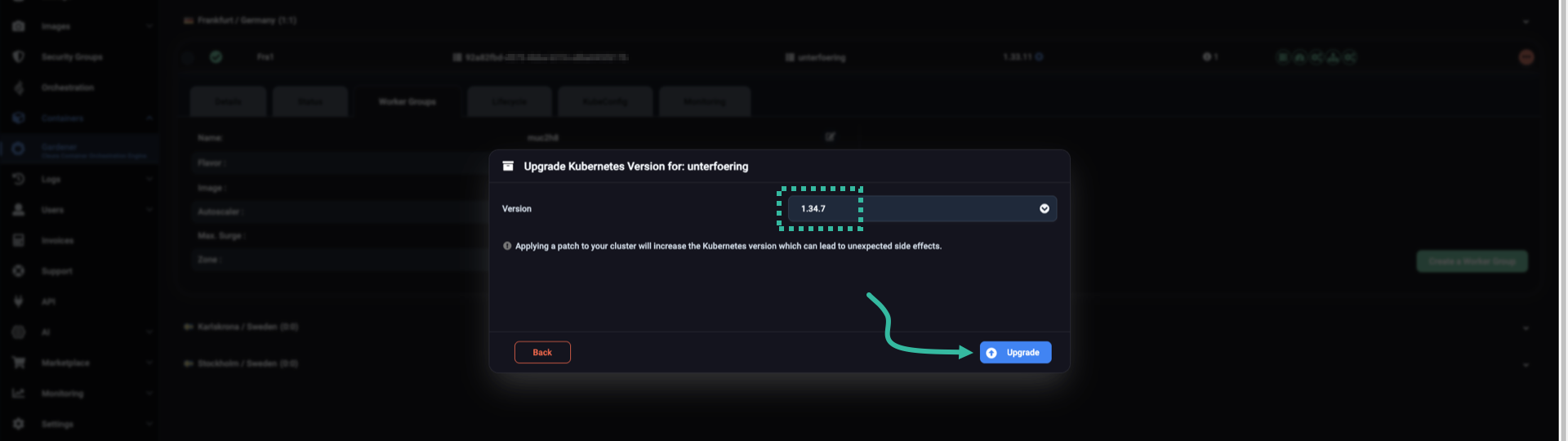This screenshot has width=1568, height=441.
Task: Open Users in the sidebar
Action: [52, 210]
